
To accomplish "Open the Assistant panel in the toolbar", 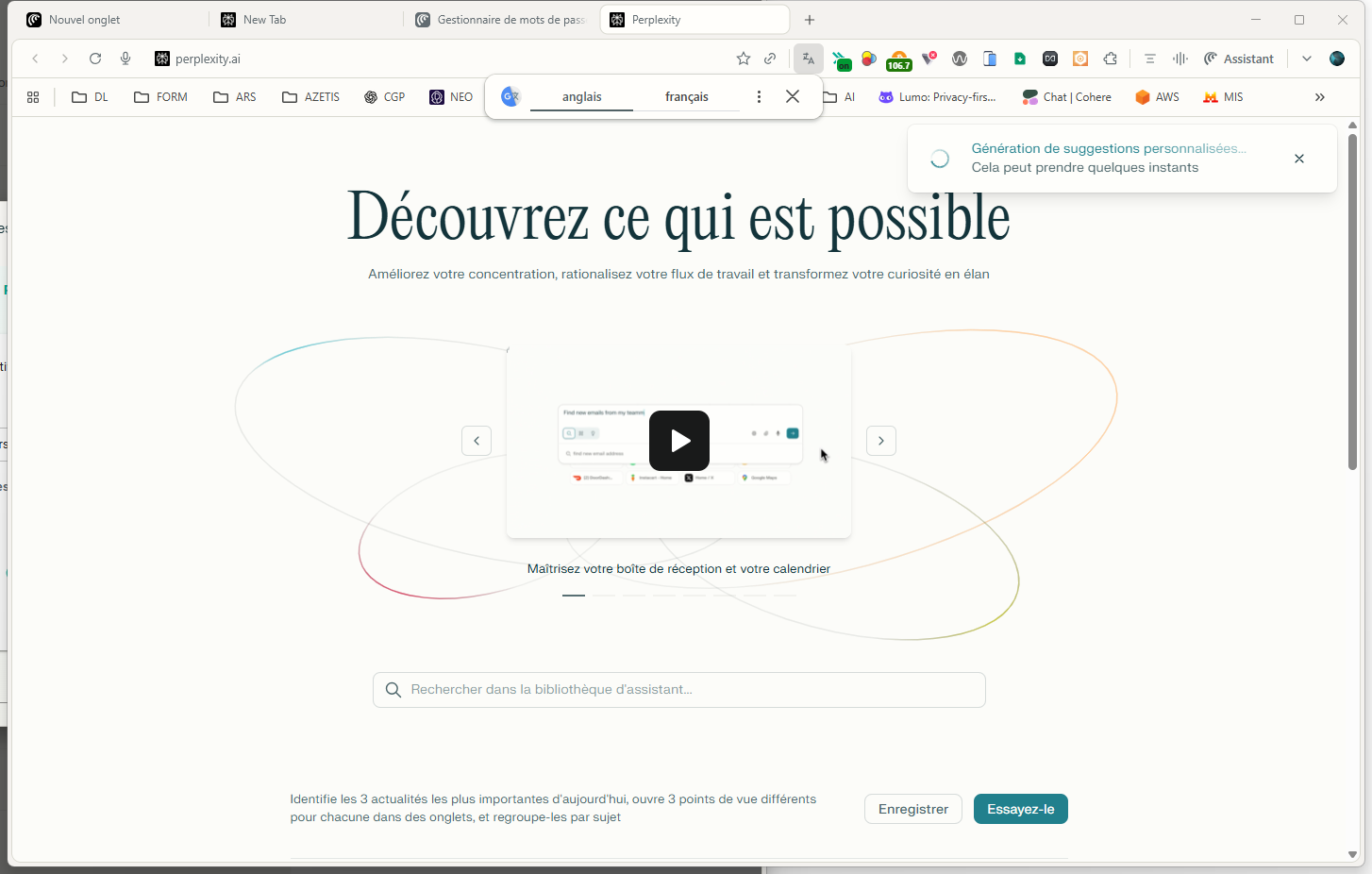I will tap(1239, 59).
